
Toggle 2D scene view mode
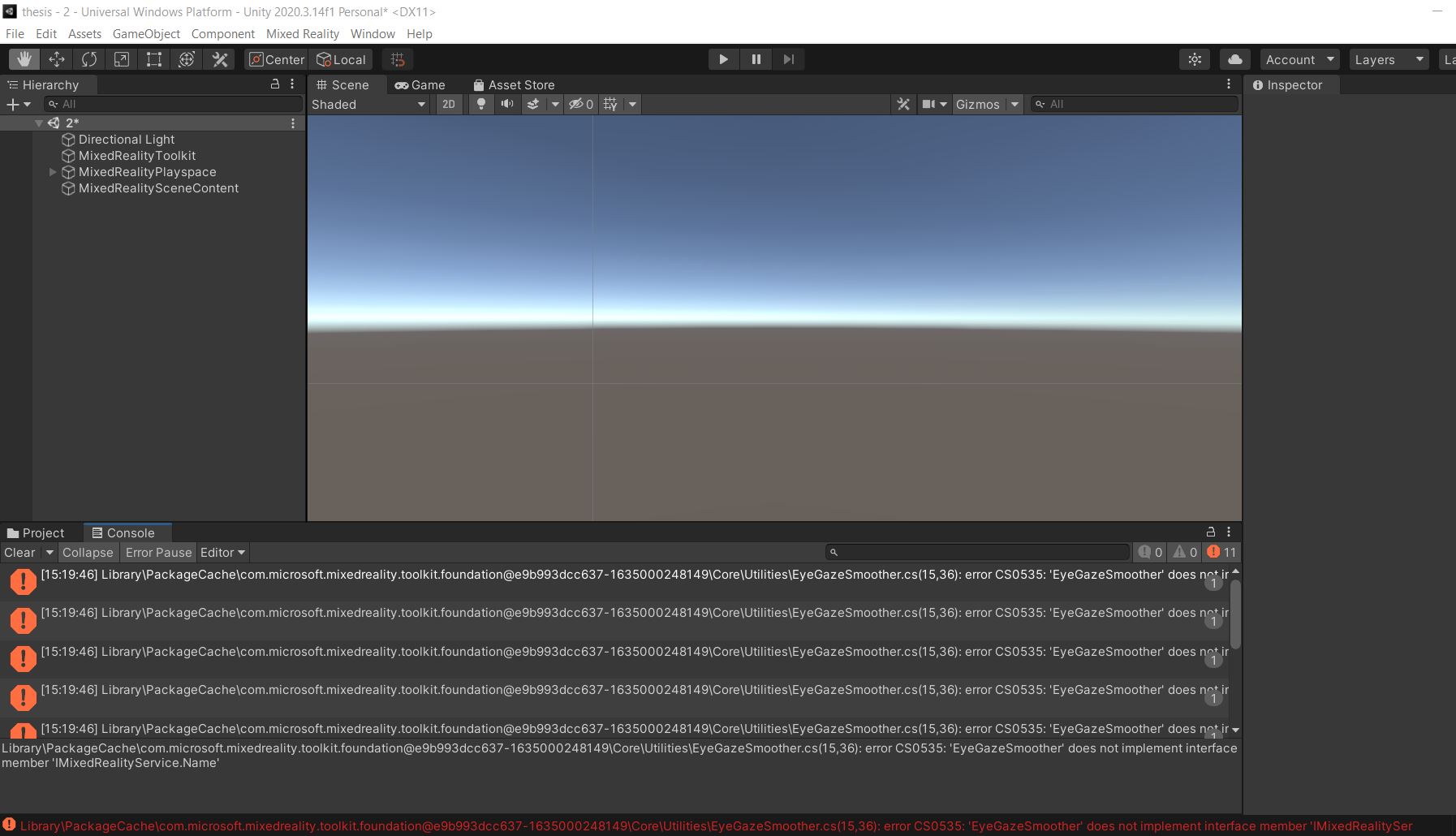click(x=448, y=104)
